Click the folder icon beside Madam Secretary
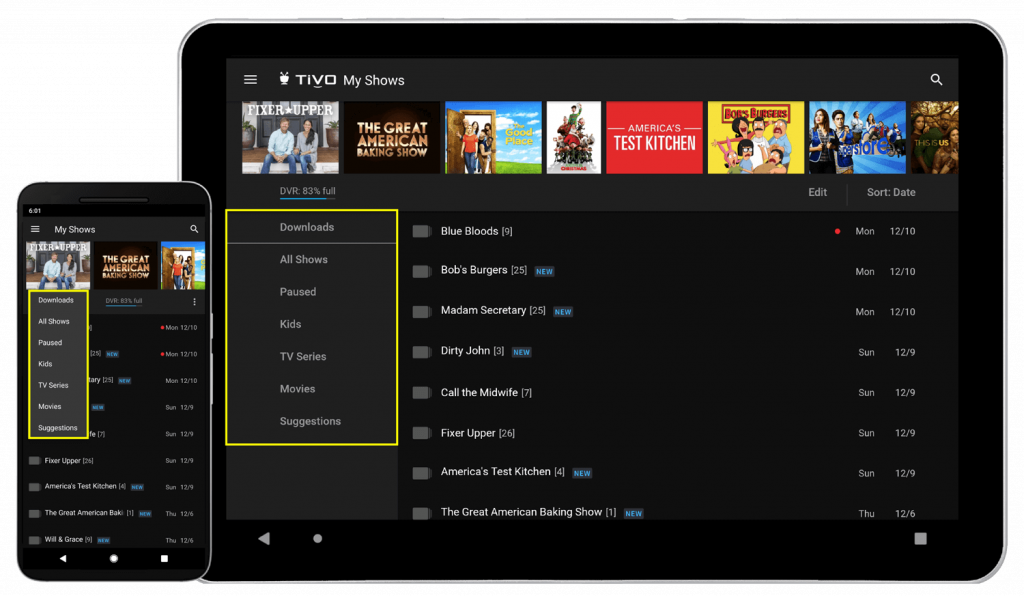 (422, 311)
